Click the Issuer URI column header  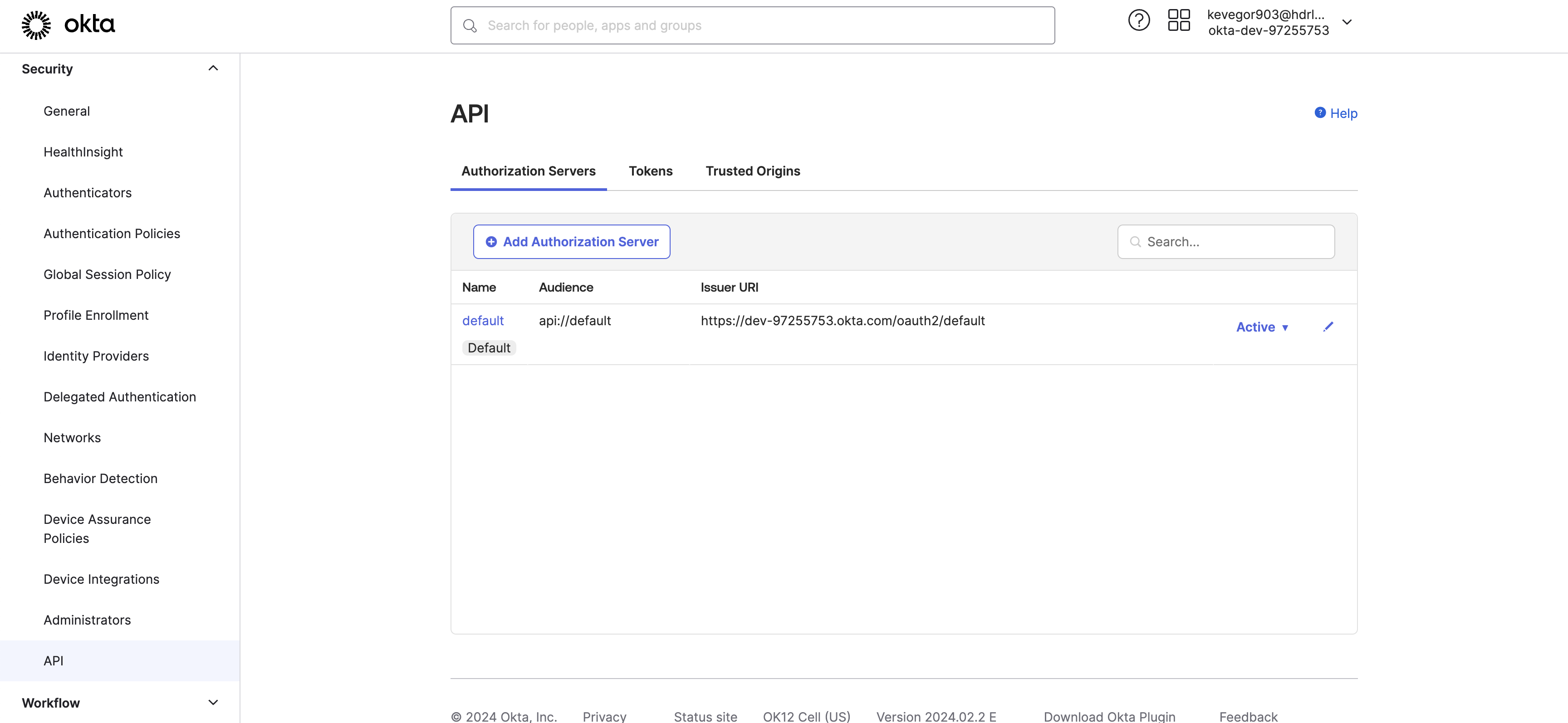tap(729, 287)
